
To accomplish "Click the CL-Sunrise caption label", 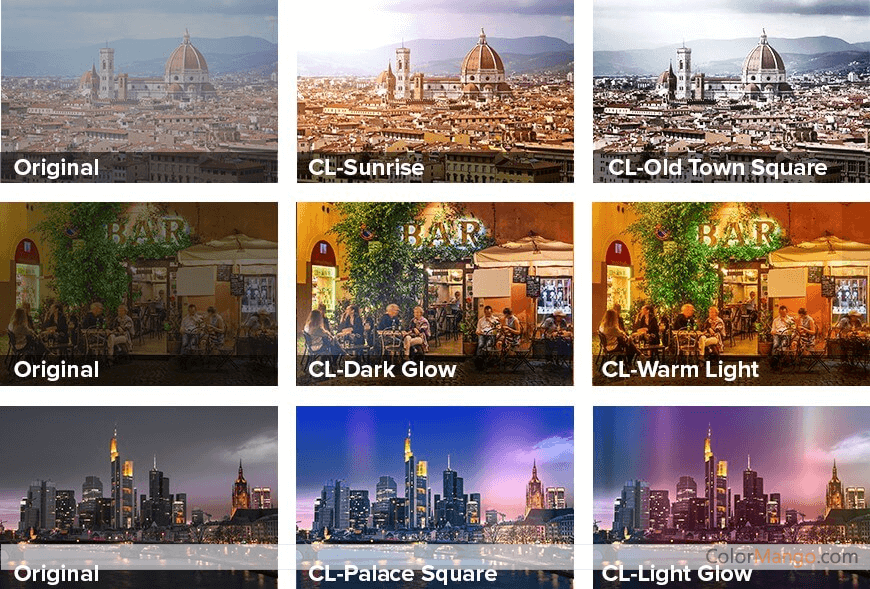I will [366, 167].
